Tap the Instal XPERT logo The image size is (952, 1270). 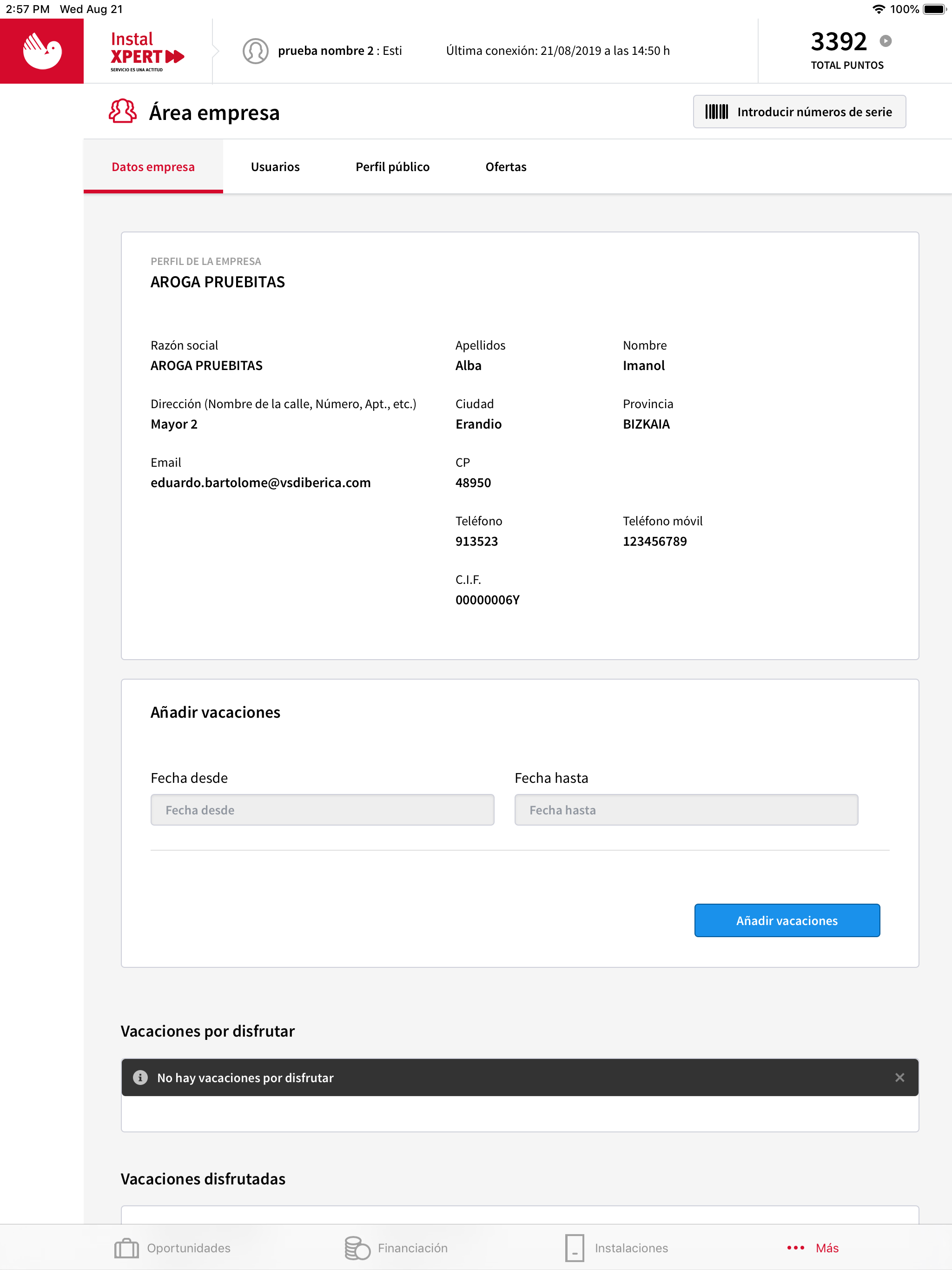pos(147,51)
